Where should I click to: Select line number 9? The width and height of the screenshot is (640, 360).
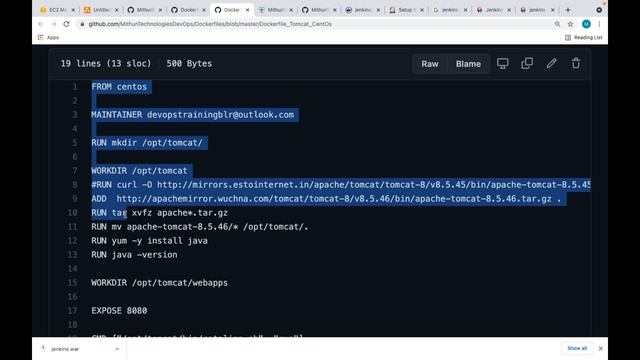click(x=75, y=199)
